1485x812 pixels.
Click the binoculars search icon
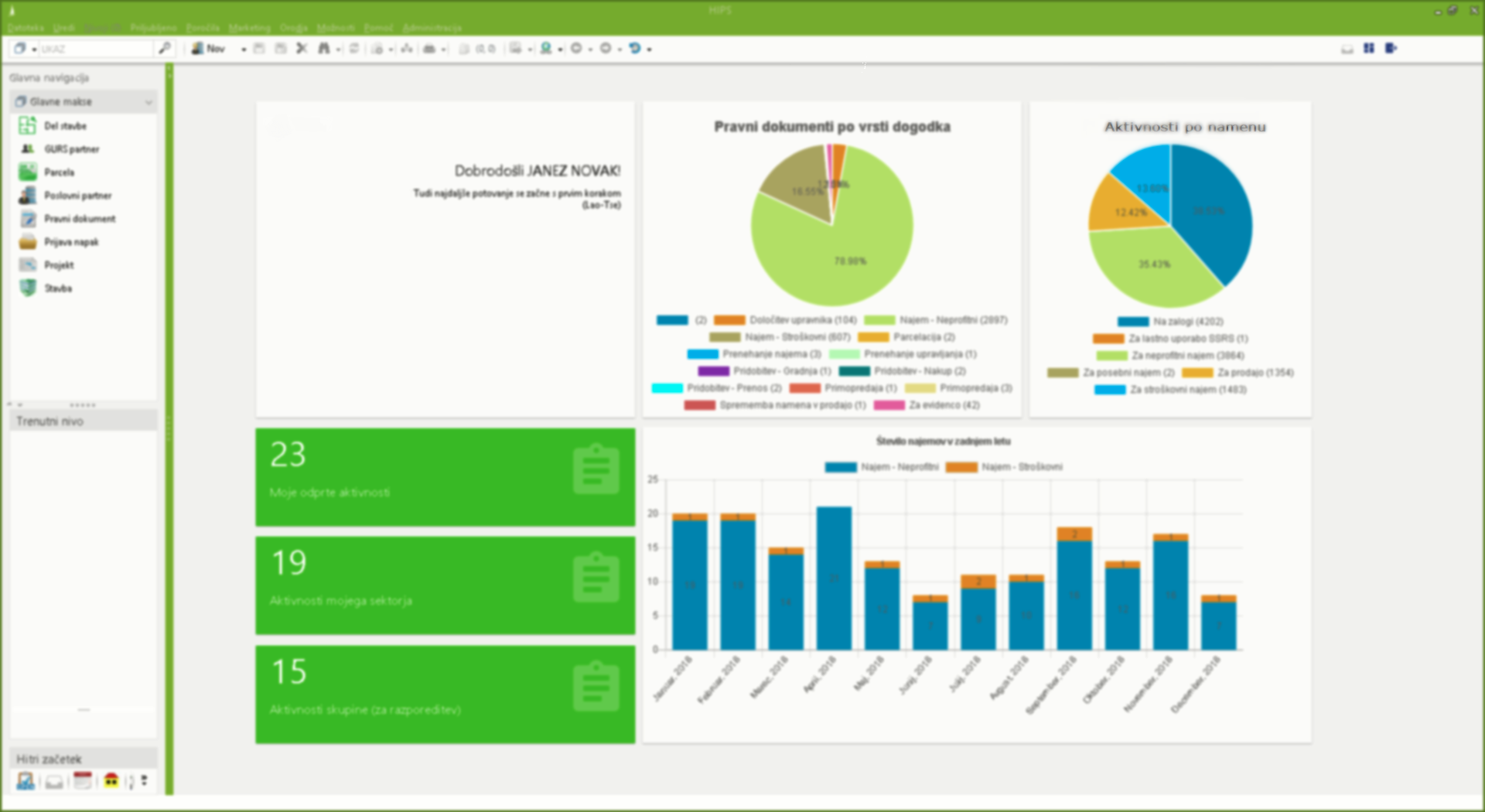click(x=324, y=48)
